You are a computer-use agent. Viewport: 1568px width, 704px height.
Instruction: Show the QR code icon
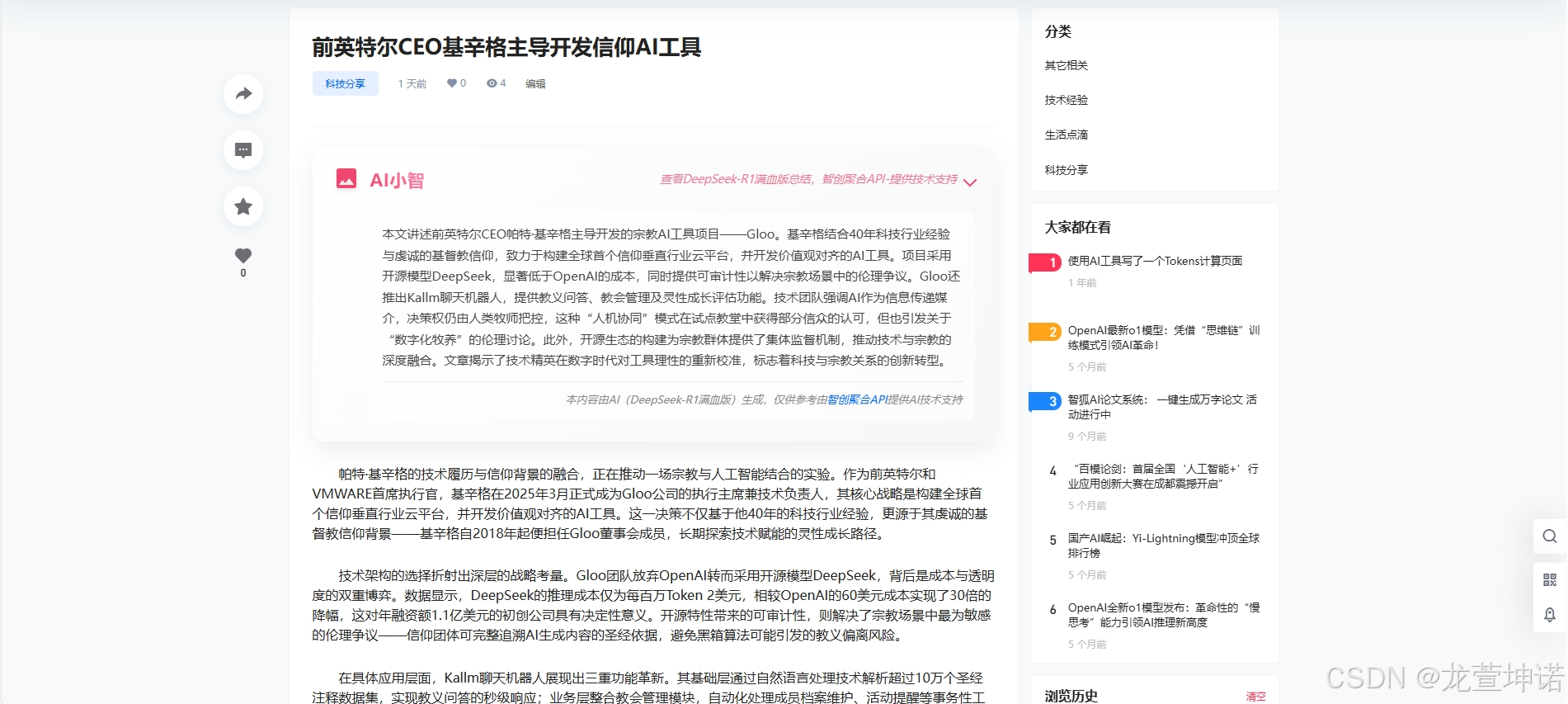(x=1550, y=580)
